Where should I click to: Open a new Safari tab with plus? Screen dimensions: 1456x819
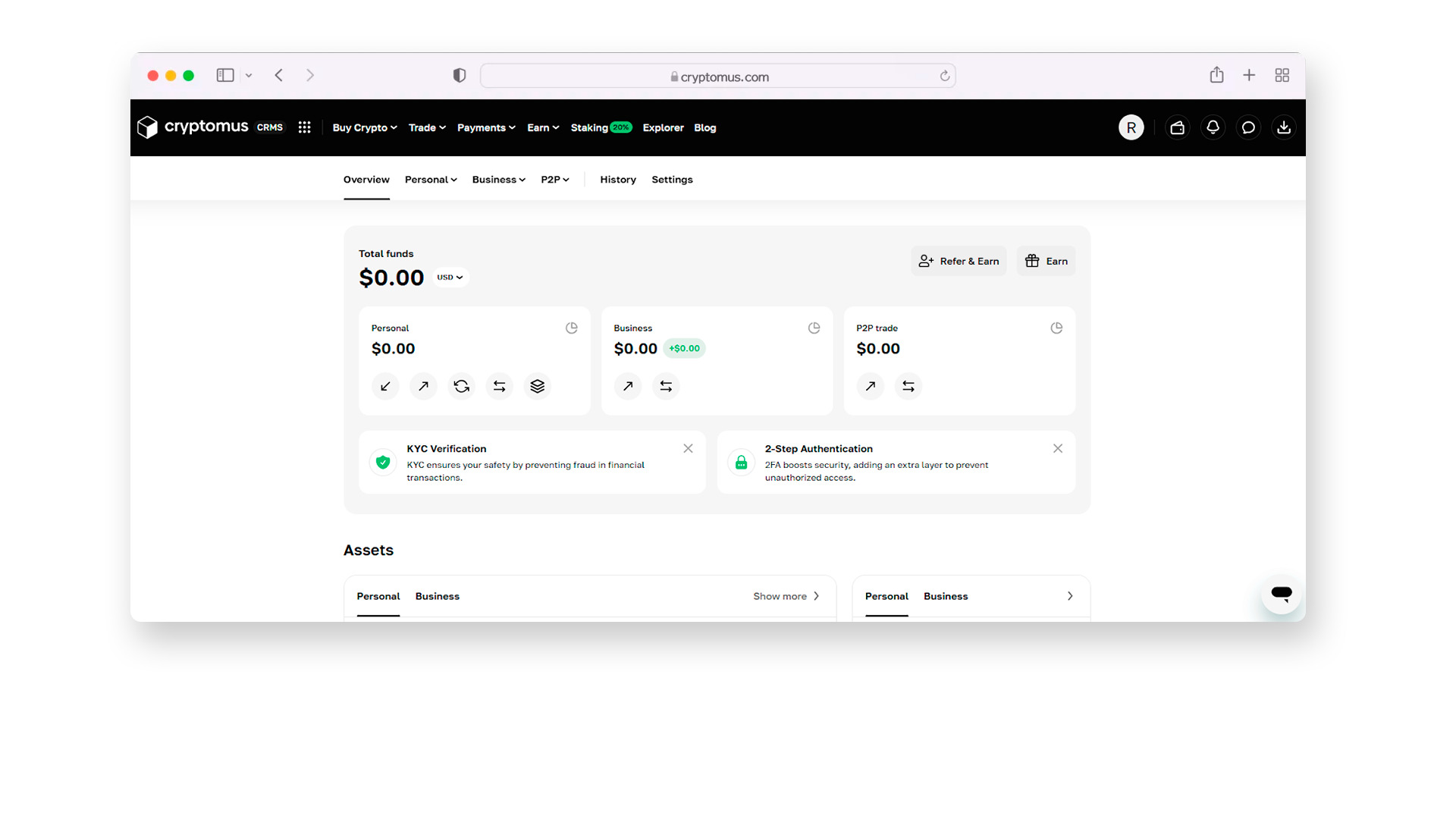pos(1249,75)
